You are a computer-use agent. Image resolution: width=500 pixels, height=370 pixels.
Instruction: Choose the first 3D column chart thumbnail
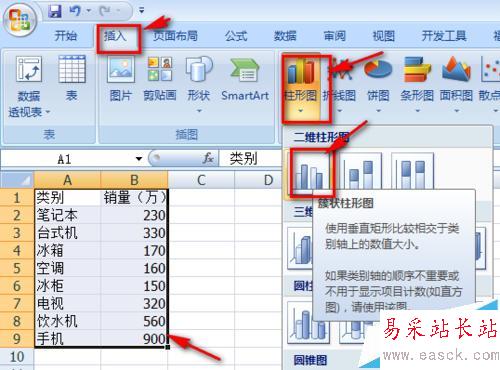pos(301,248)
